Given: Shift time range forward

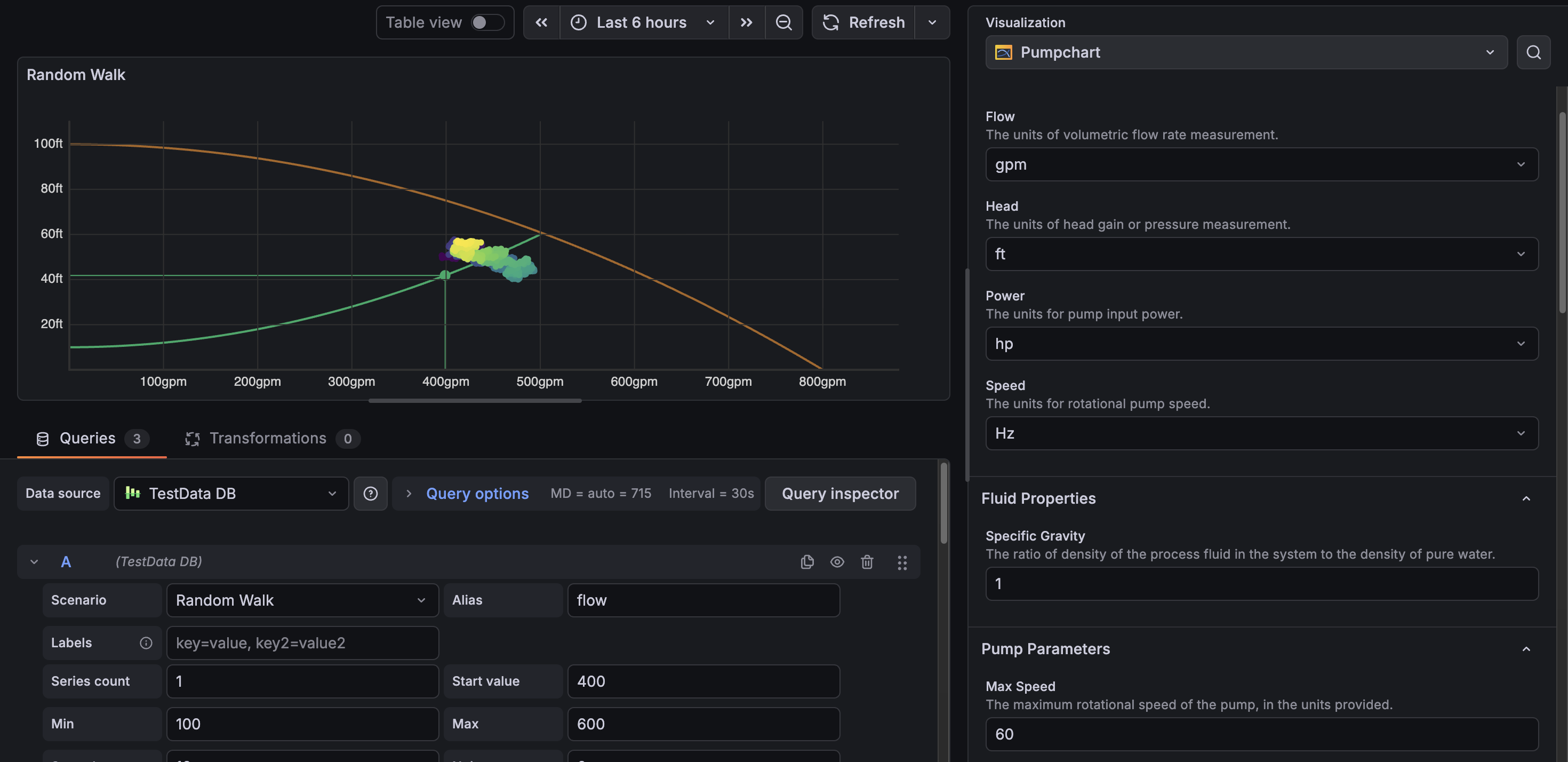Looking at the screenshot, I should point(746,22).
